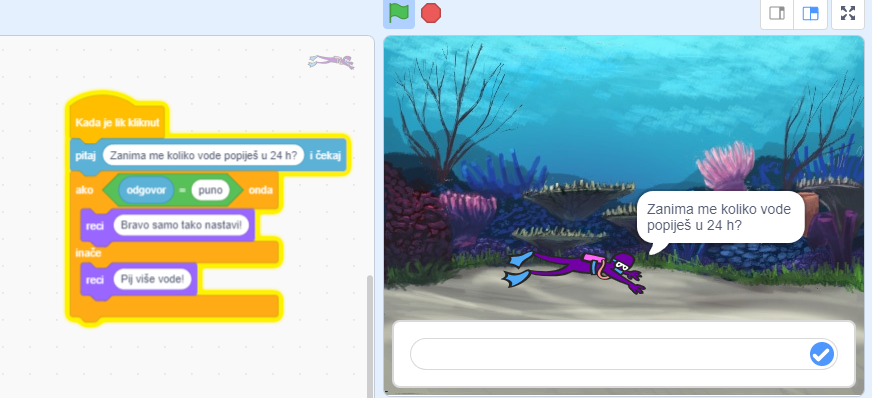
Task: Click the 'inače' label of if-else block
Action: point(88,253)
